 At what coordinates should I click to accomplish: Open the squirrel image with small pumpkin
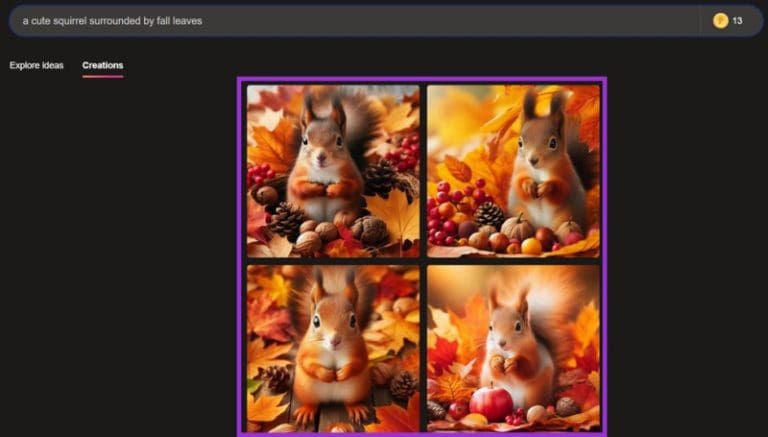click(513, 170)
